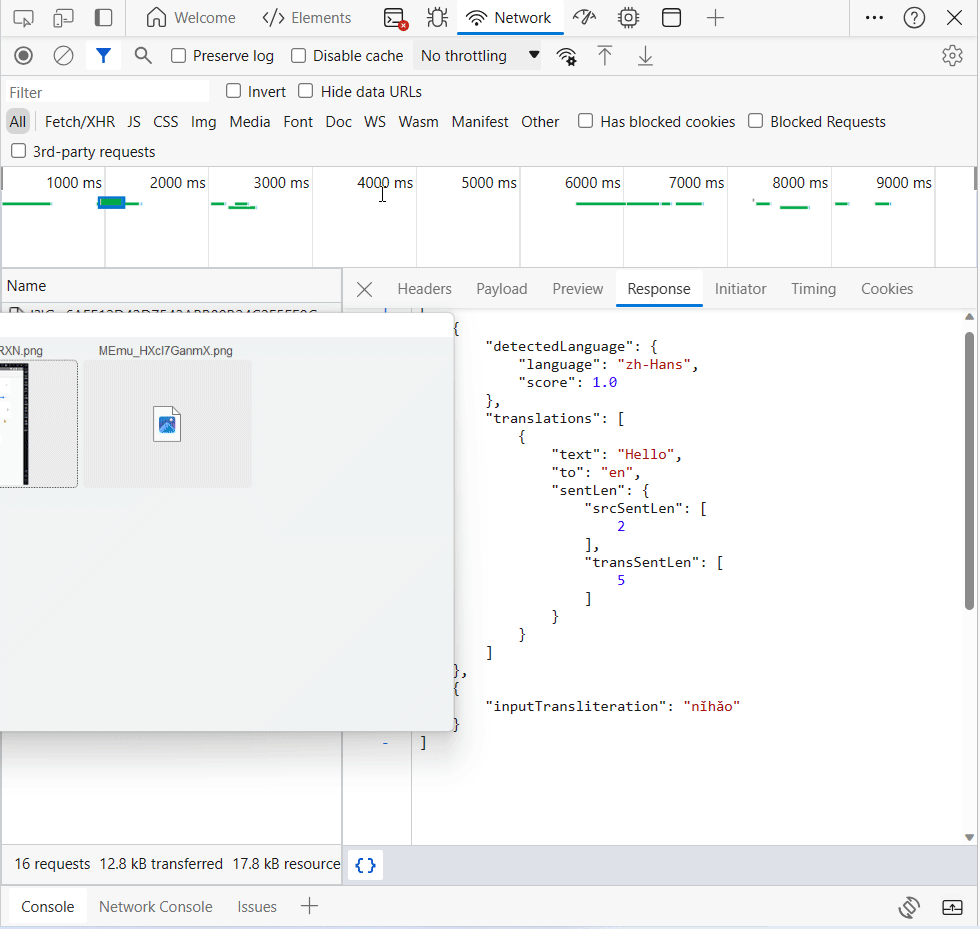Click the more tools plus button

[x=715, y=18]
